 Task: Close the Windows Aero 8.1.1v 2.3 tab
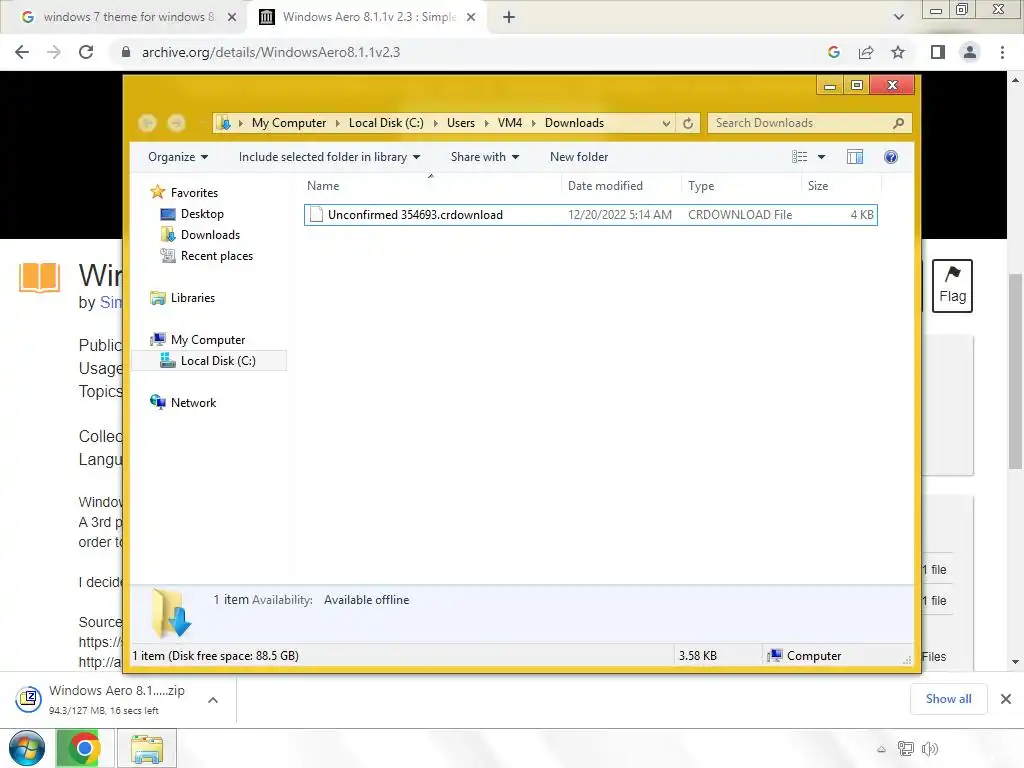[471, 17]
